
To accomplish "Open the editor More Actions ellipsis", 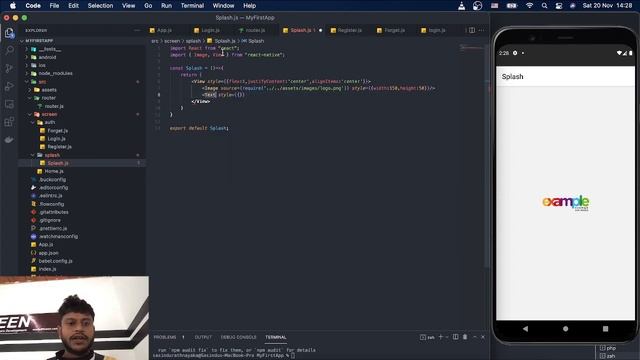I will [482, 30].
